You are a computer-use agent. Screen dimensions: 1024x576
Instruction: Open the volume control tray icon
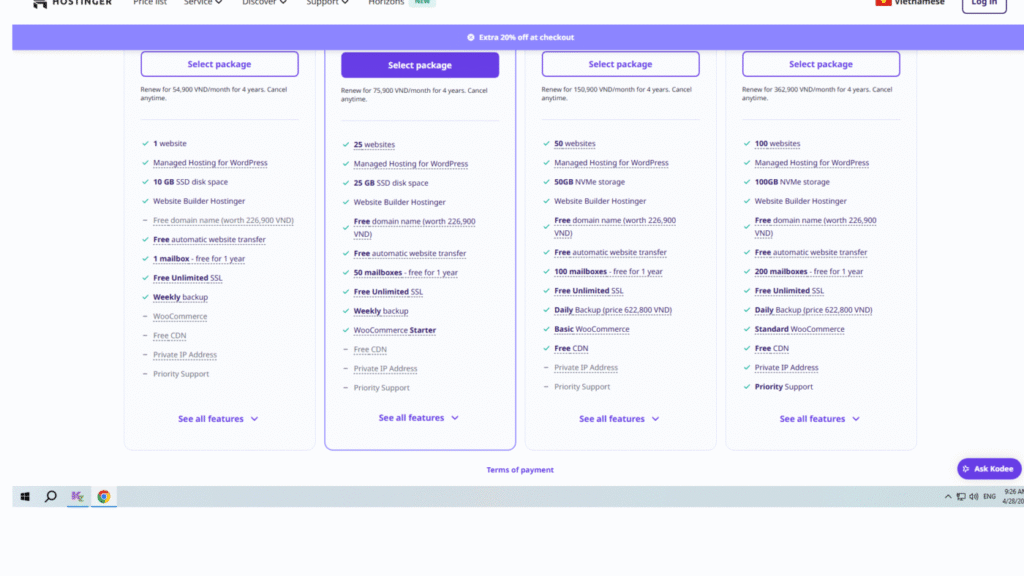pyautogui.click(x=974, y=497)
